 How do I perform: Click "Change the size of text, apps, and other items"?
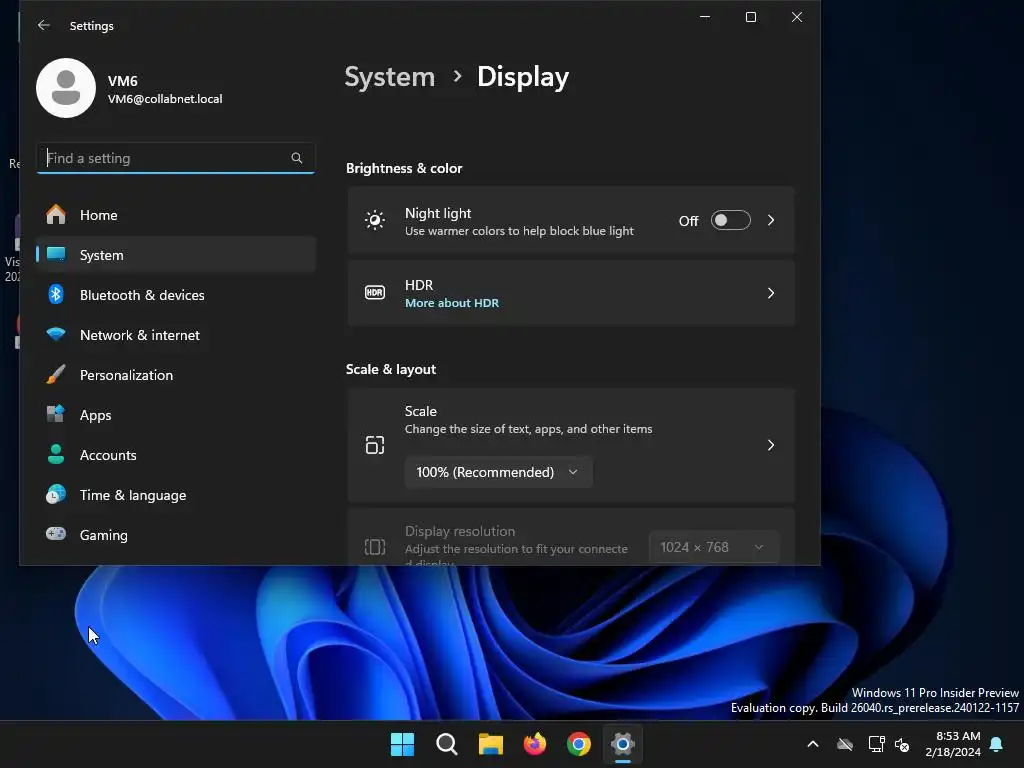click(x=528, y=429)
